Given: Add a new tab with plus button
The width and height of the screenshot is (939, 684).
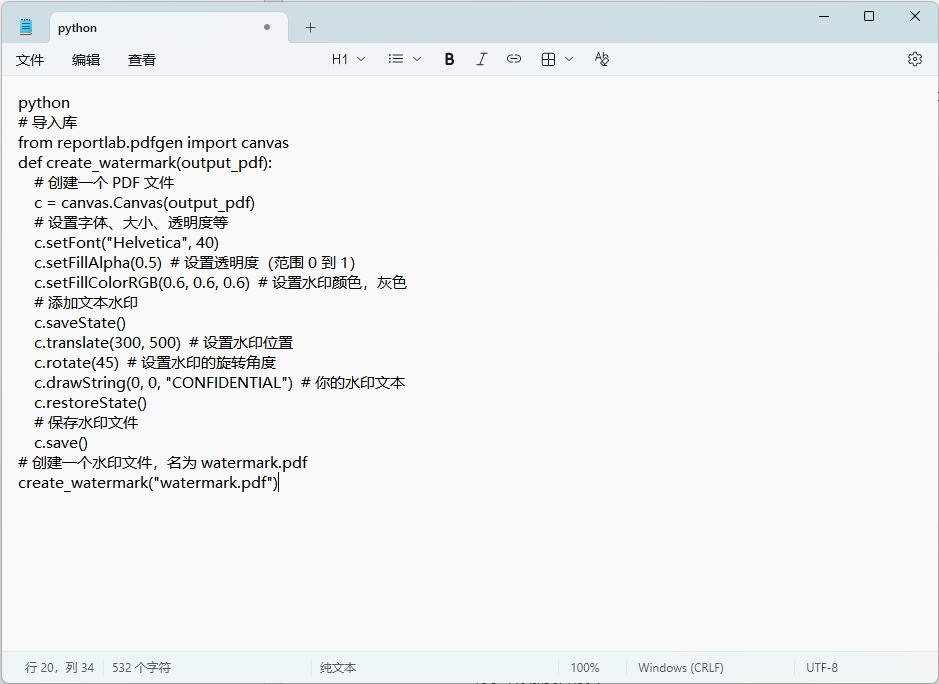Looking at the screenshot, I should point(310,28).
